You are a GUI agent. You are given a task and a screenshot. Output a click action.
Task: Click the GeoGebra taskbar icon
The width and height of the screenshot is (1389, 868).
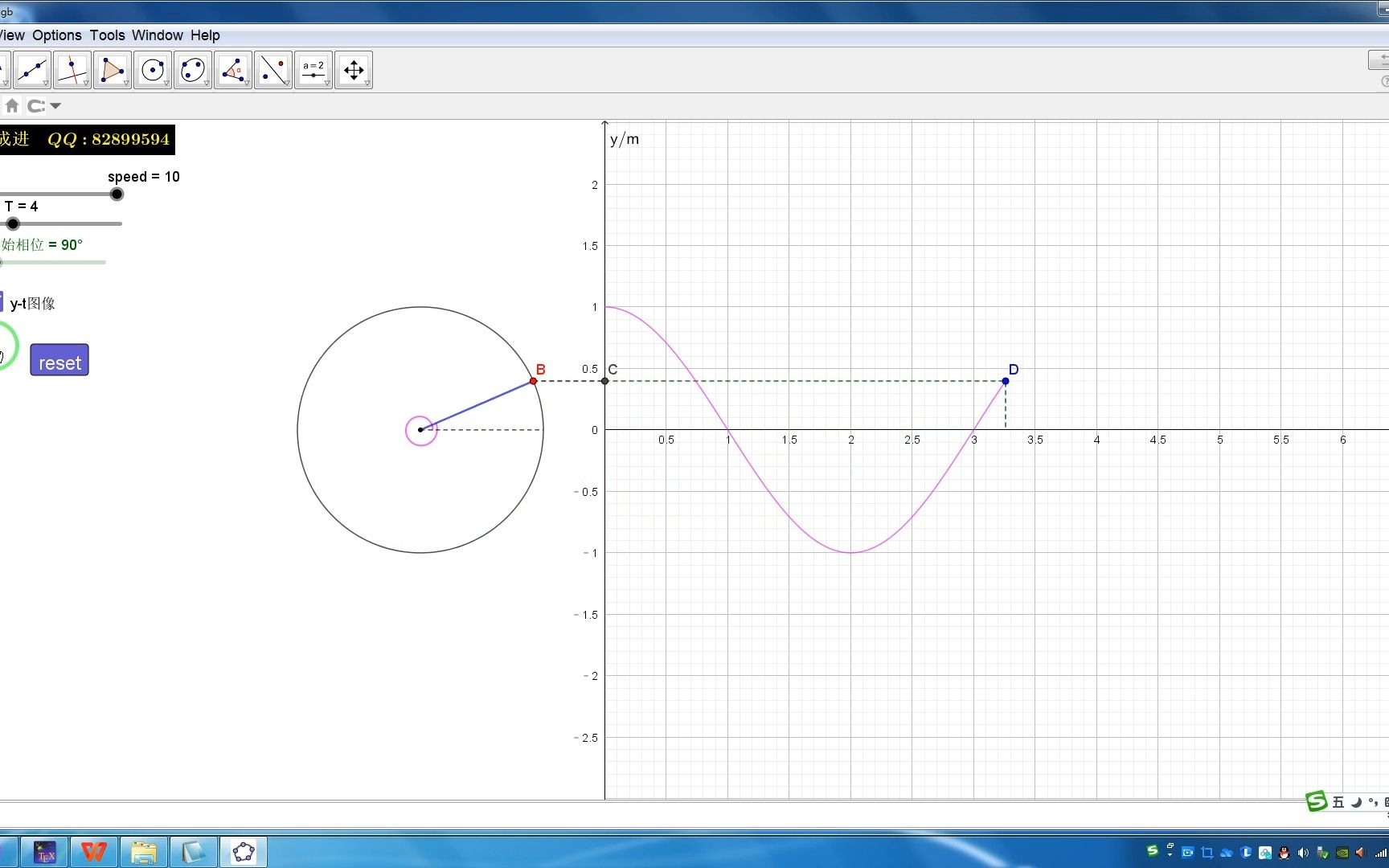pyautogui.click(x=244, y=852)
